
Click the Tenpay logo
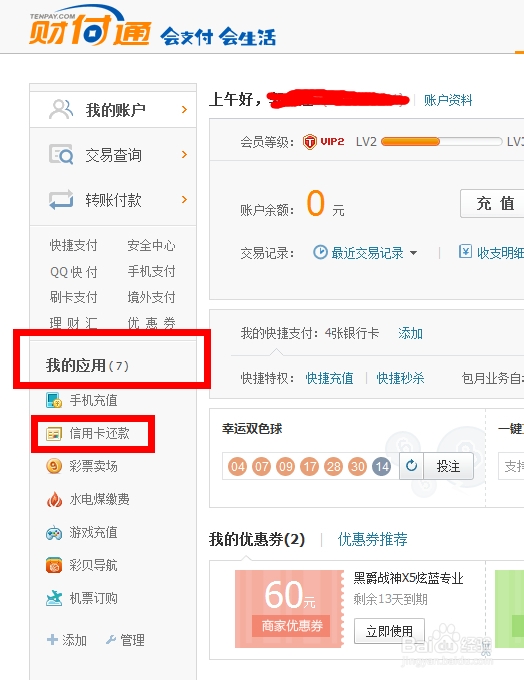click(90, 27)
